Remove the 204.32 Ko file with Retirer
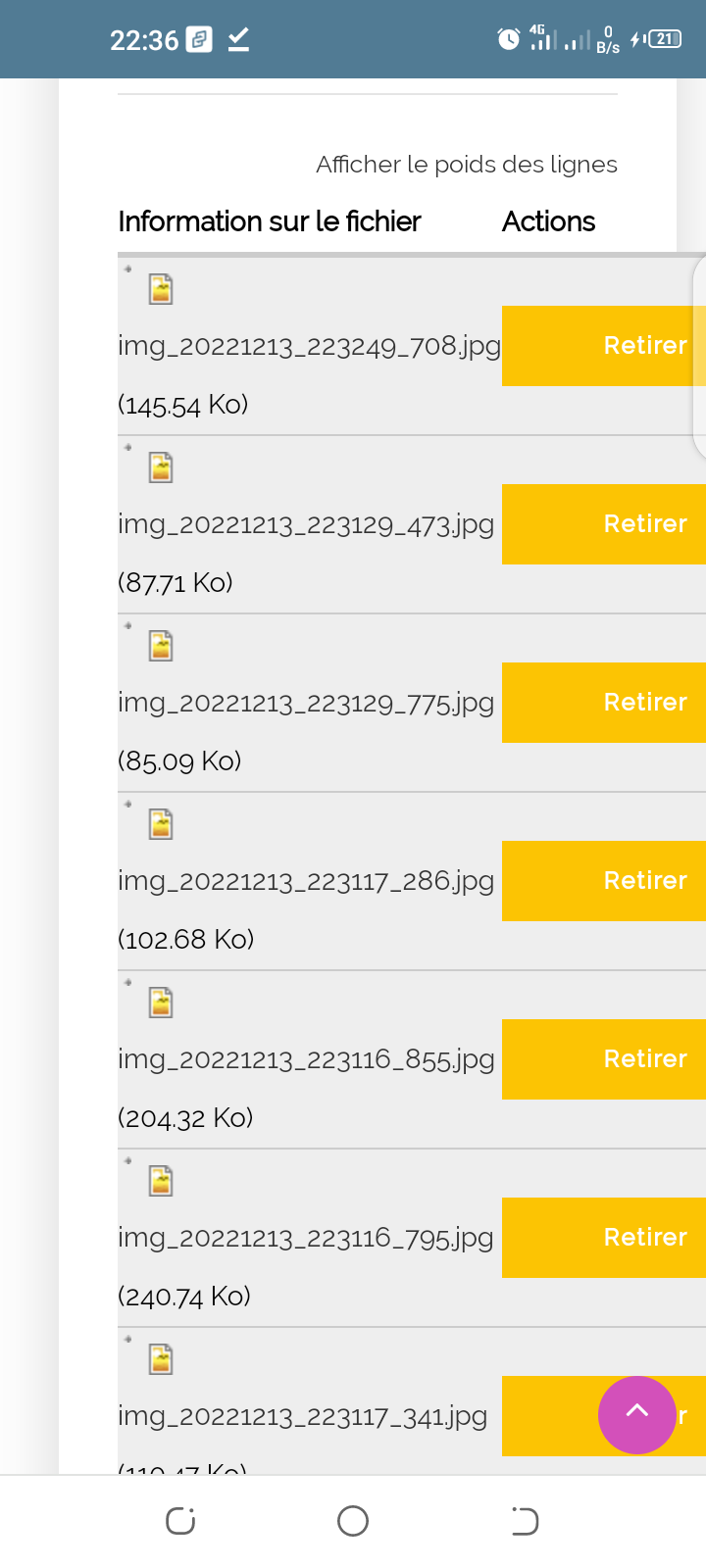This screenshot has width=706, height=1568. [603, 1059]
